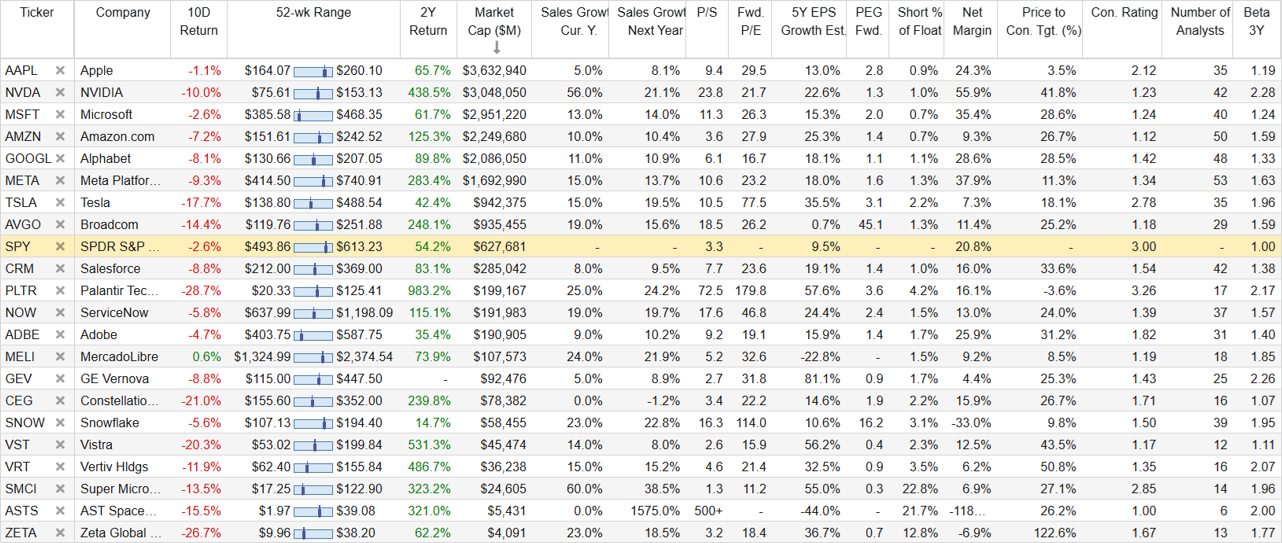Remove MSFT row using its × icon

(60, 115)
